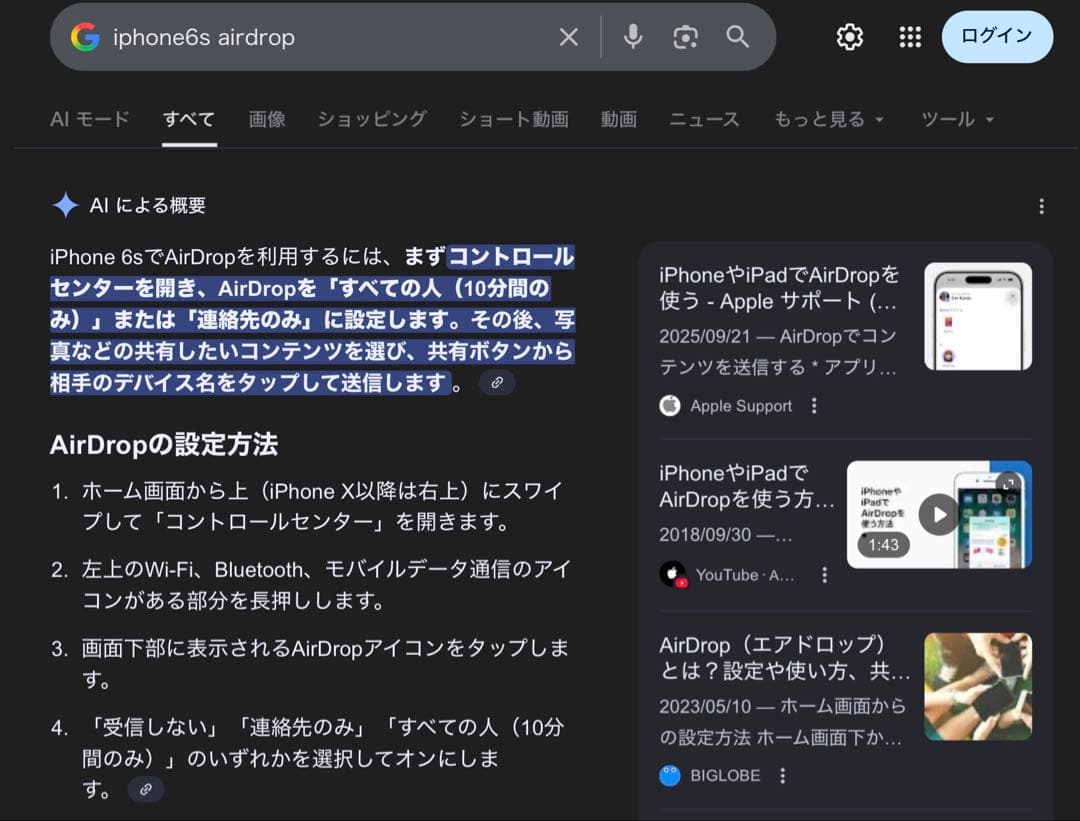Switch to 画像 tab
The width and height of the screenshot is (1080, 821).
267,119
